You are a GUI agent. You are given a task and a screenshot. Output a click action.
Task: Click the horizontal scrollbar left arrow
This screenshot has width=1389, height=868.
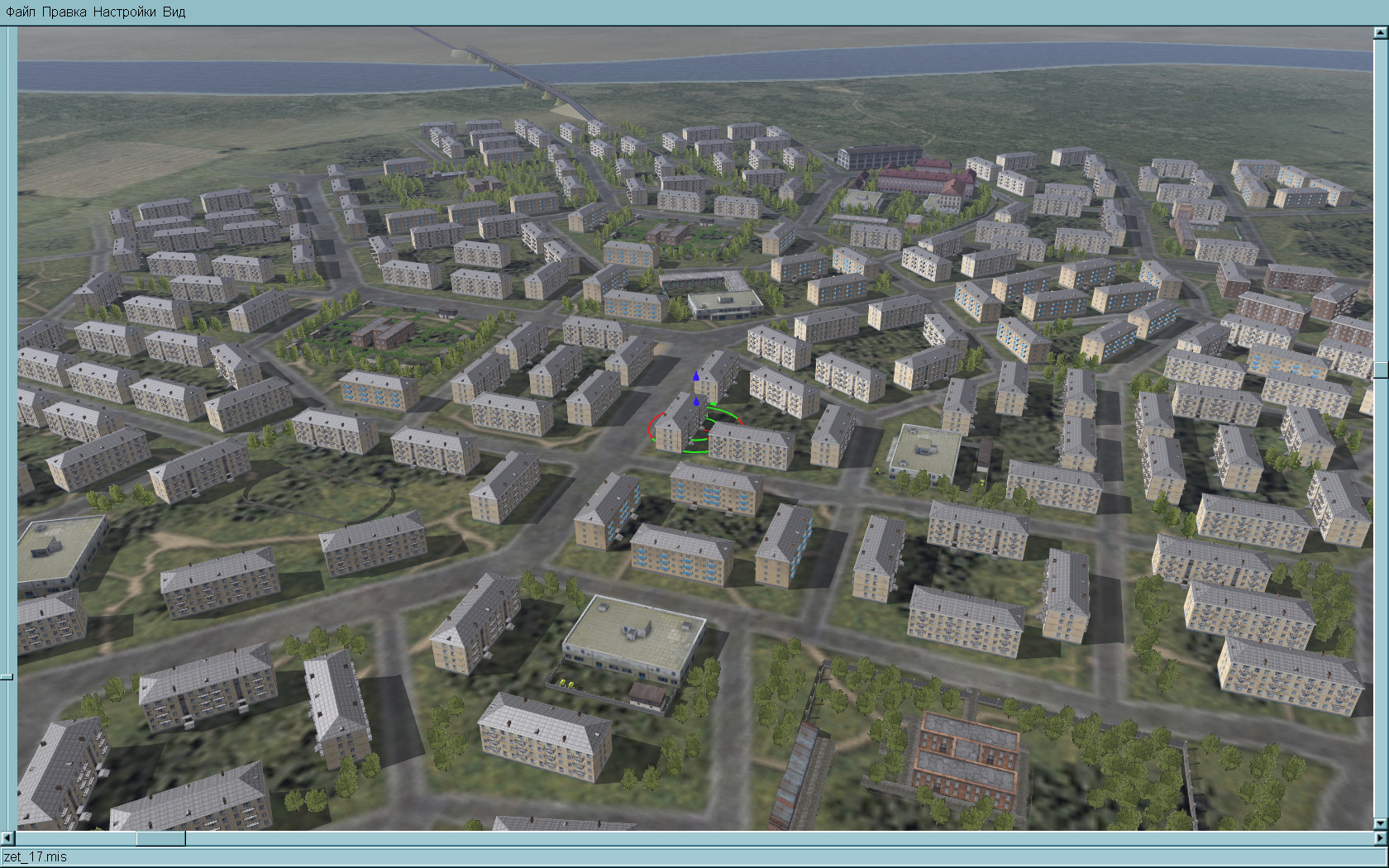[x=9, y=838]
